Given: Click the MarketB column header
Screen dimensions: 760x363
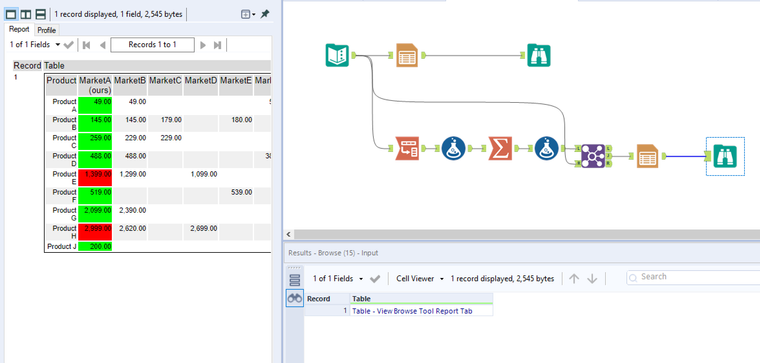Looking at the screenshot, I should [x=130, y=85].
